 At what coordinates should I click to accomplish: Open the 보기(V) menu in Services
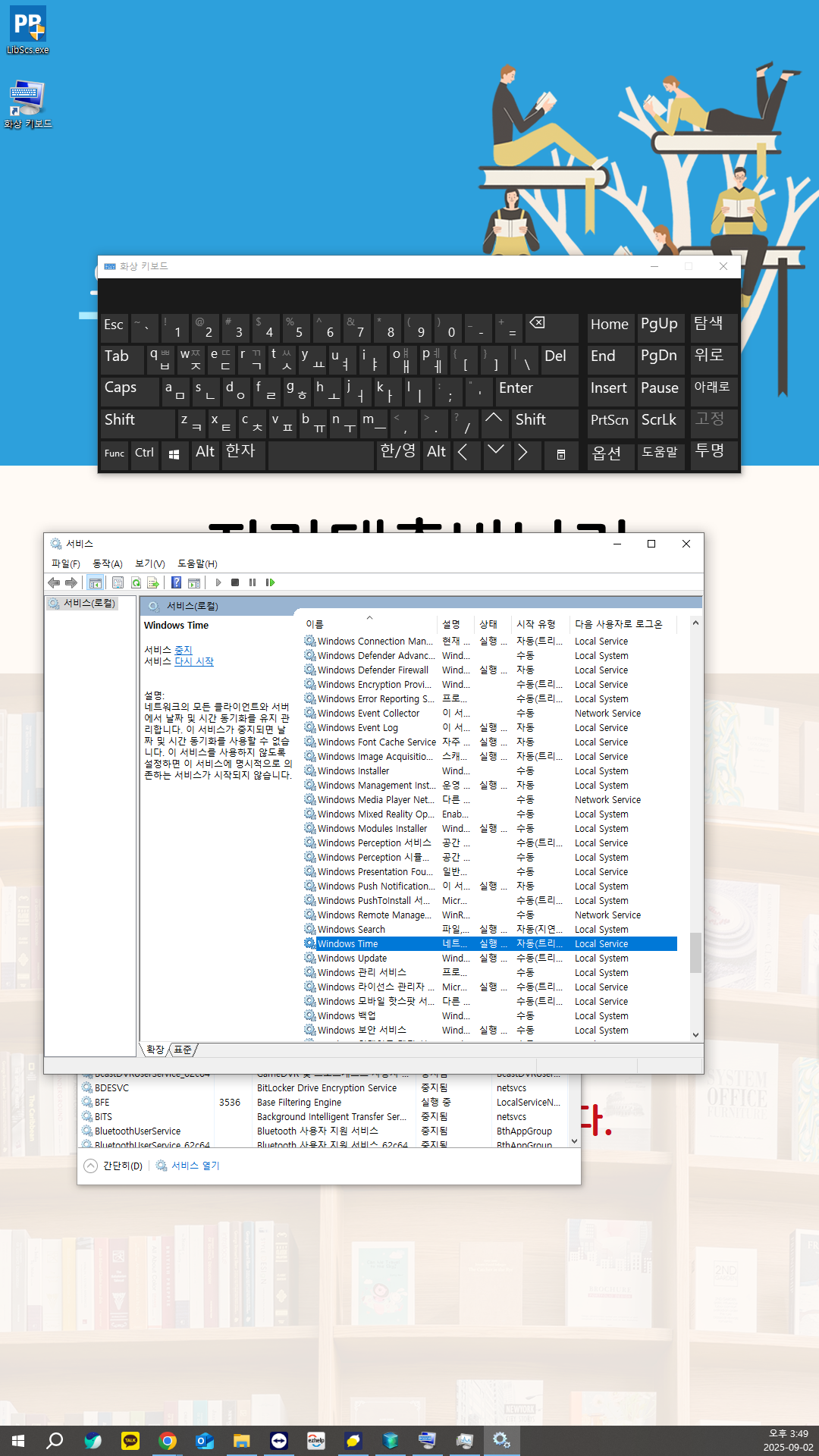pos(150,563)
